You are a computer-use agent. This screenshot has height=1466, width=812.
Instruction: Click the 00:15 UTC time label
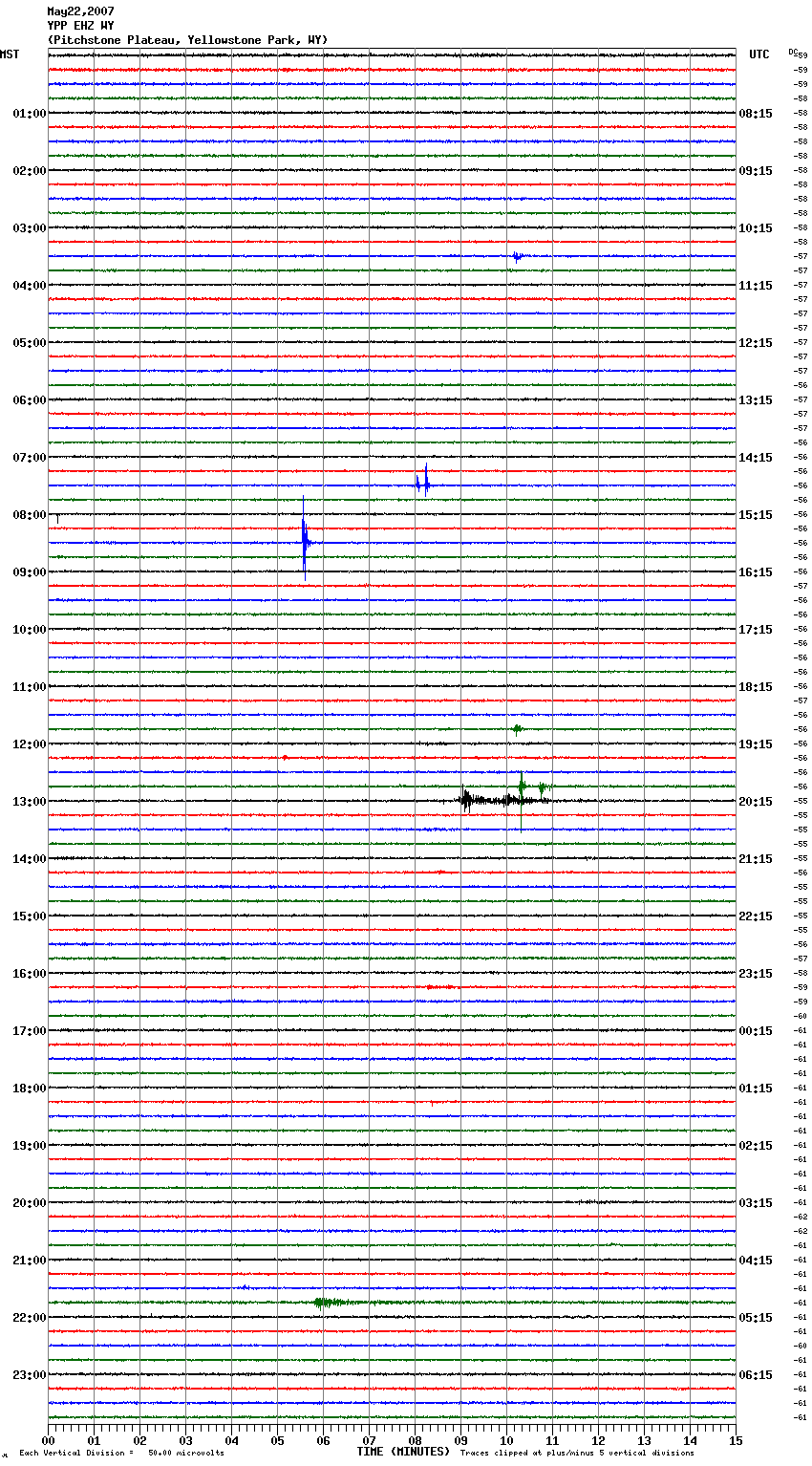point(756,1031)
